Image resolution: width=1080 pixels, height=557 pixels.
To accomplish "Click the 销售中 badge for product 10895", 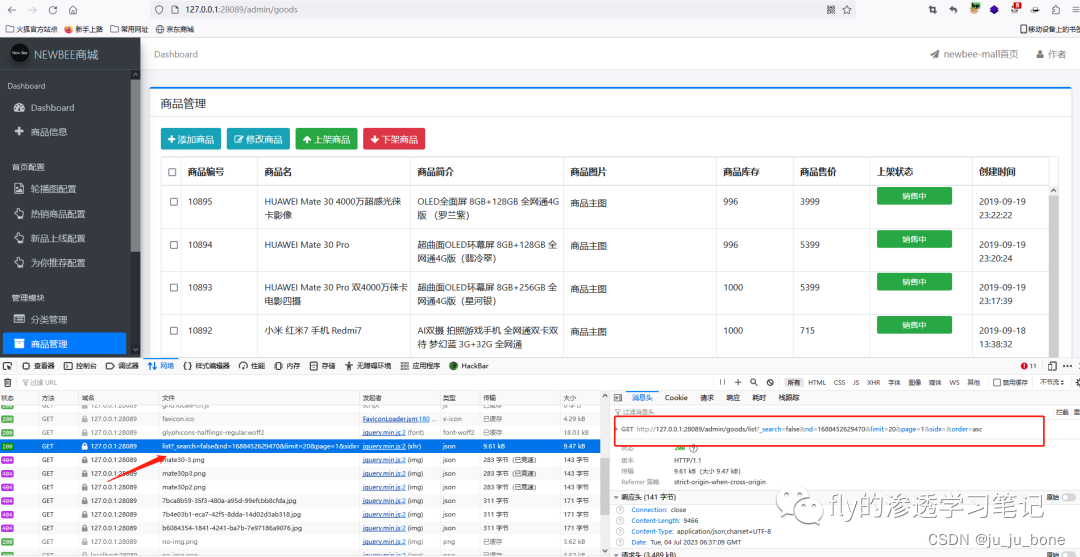I will 914,196.
